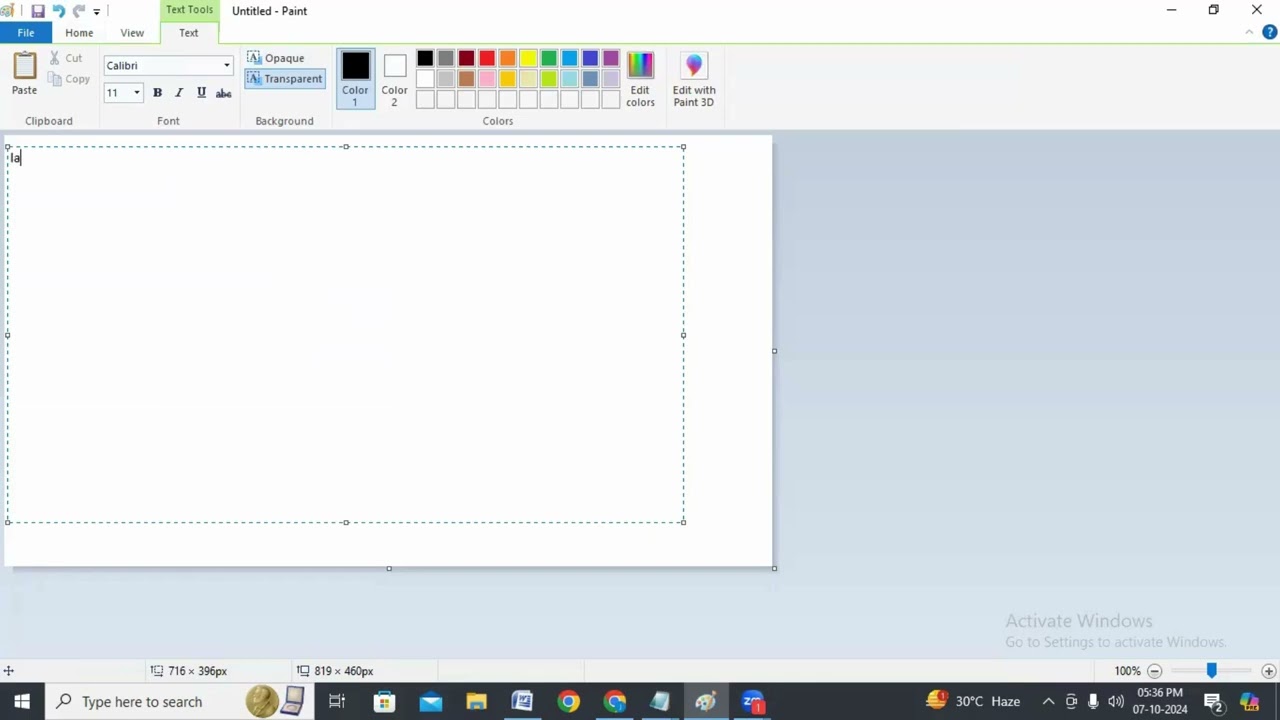
Task: Pick the green color swatch
Action: pyautogui.click(x=549, y=59)
